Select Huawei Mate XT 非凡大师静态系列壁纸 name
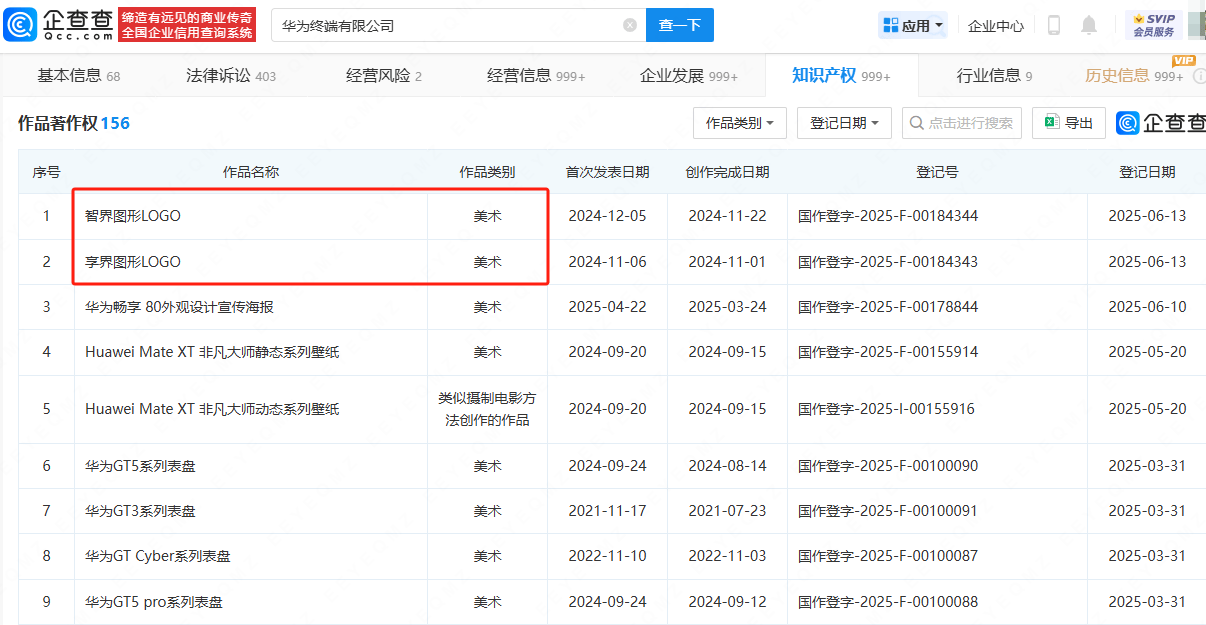This screenshot has width=1206, height=625. (x=212, y=352)
